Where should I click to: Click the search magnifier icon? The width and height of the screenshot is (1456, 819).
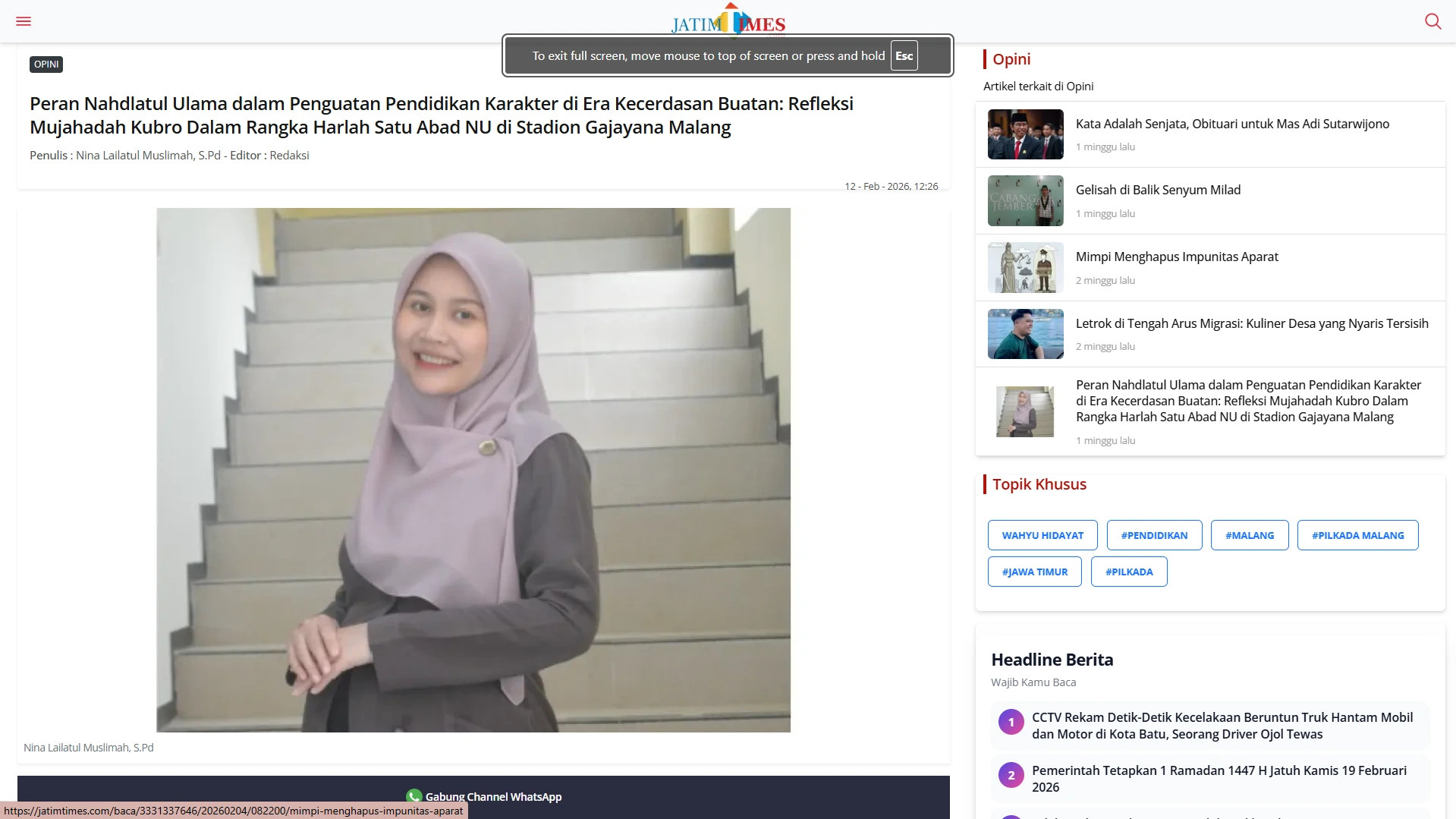[1432, 21]
